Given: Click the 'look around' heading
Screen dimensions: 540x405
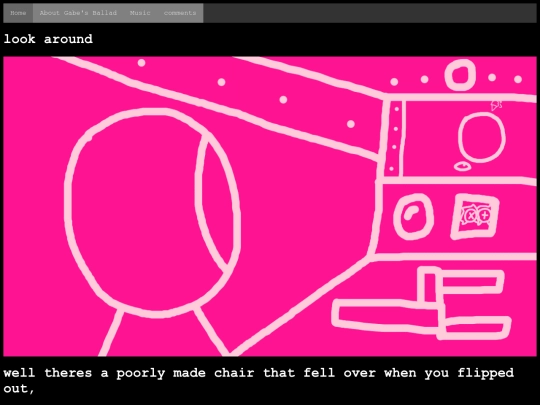Looking at the screenshot, I should pos(48,39).
